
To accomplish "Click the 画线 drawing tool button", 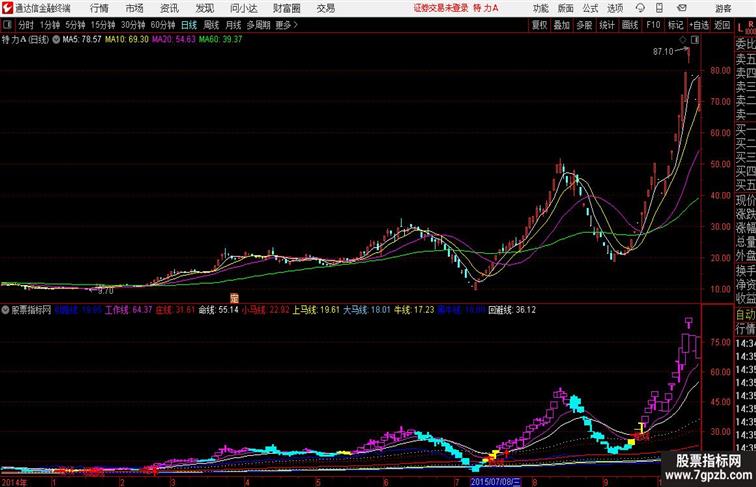I will 630,25.
